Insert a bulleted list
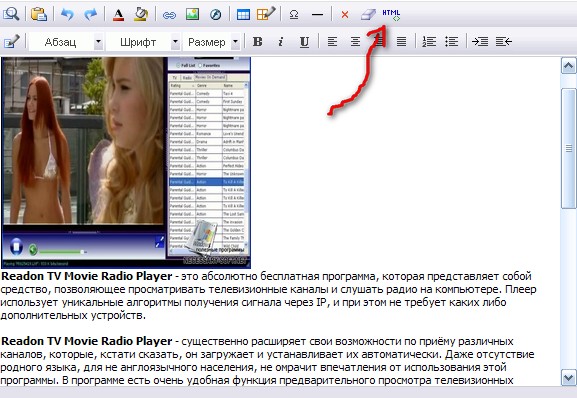The height and width of the screenshot is (398, 577). pos(452,42)
